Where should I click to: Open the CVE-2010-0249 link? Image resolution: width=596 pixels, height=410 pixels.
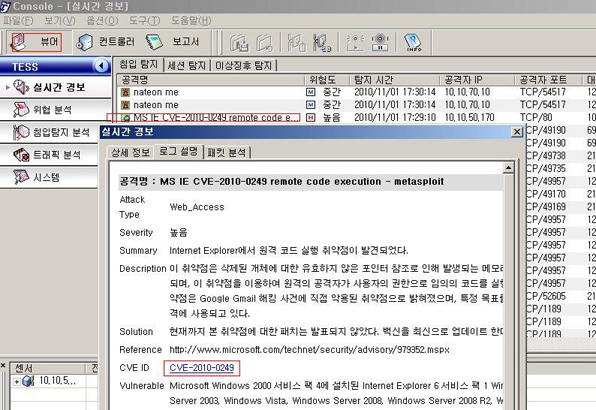[x=201, y=368]
